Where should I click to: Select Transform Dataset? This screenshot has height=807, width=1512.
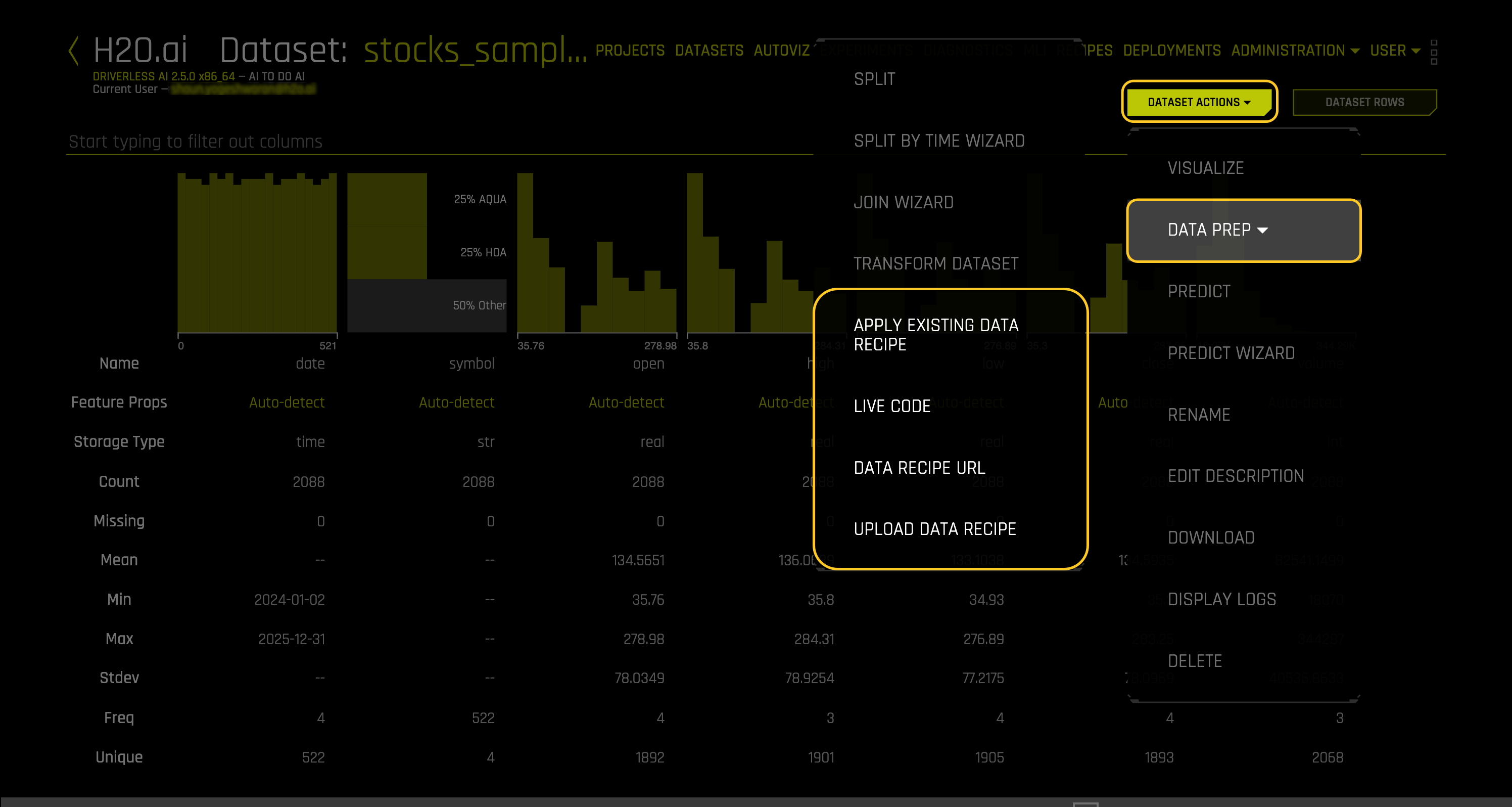point(935,264)
